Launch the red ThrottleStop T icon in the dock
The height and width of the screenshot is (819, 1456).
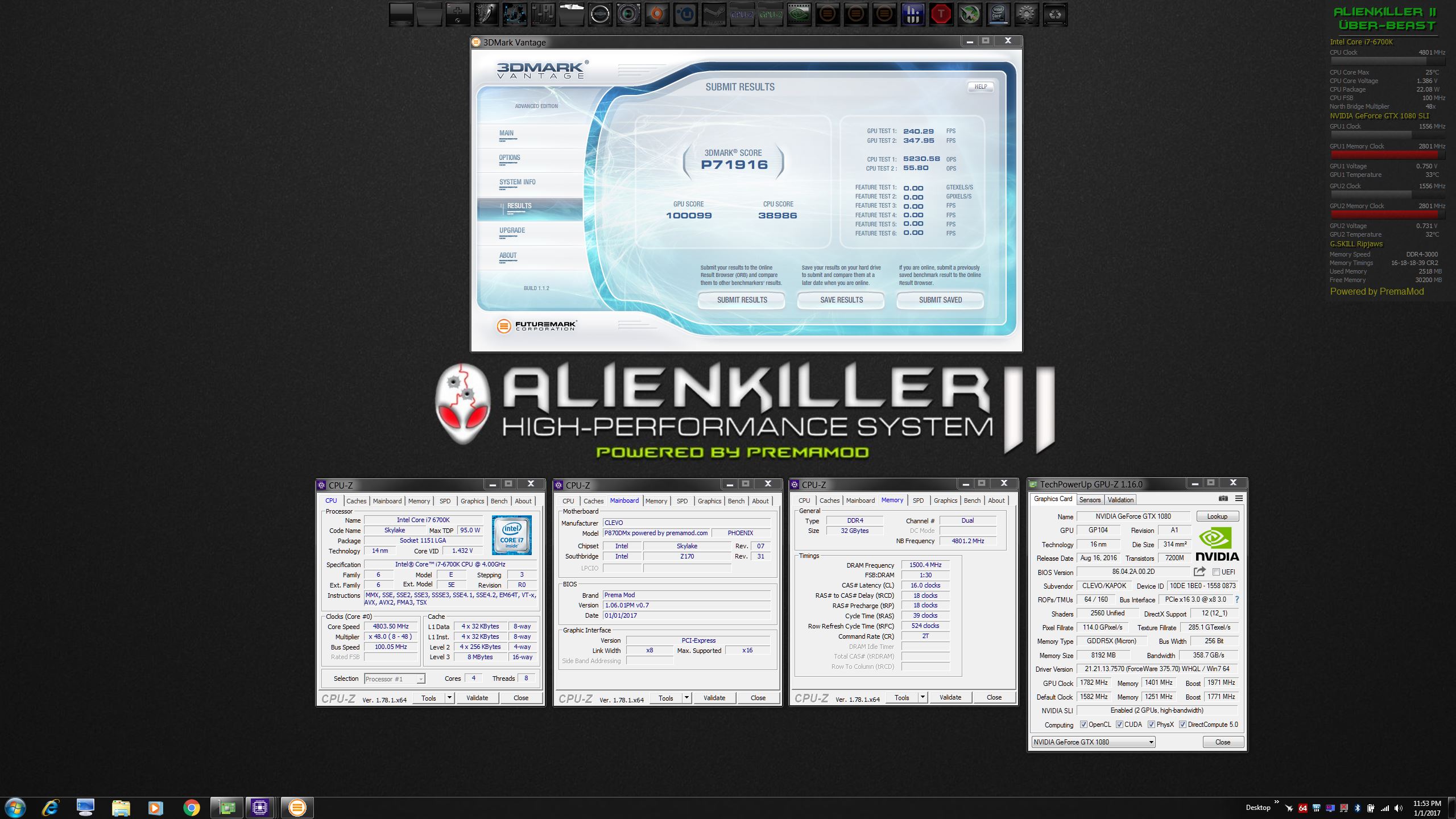click(x=941, y=14)
